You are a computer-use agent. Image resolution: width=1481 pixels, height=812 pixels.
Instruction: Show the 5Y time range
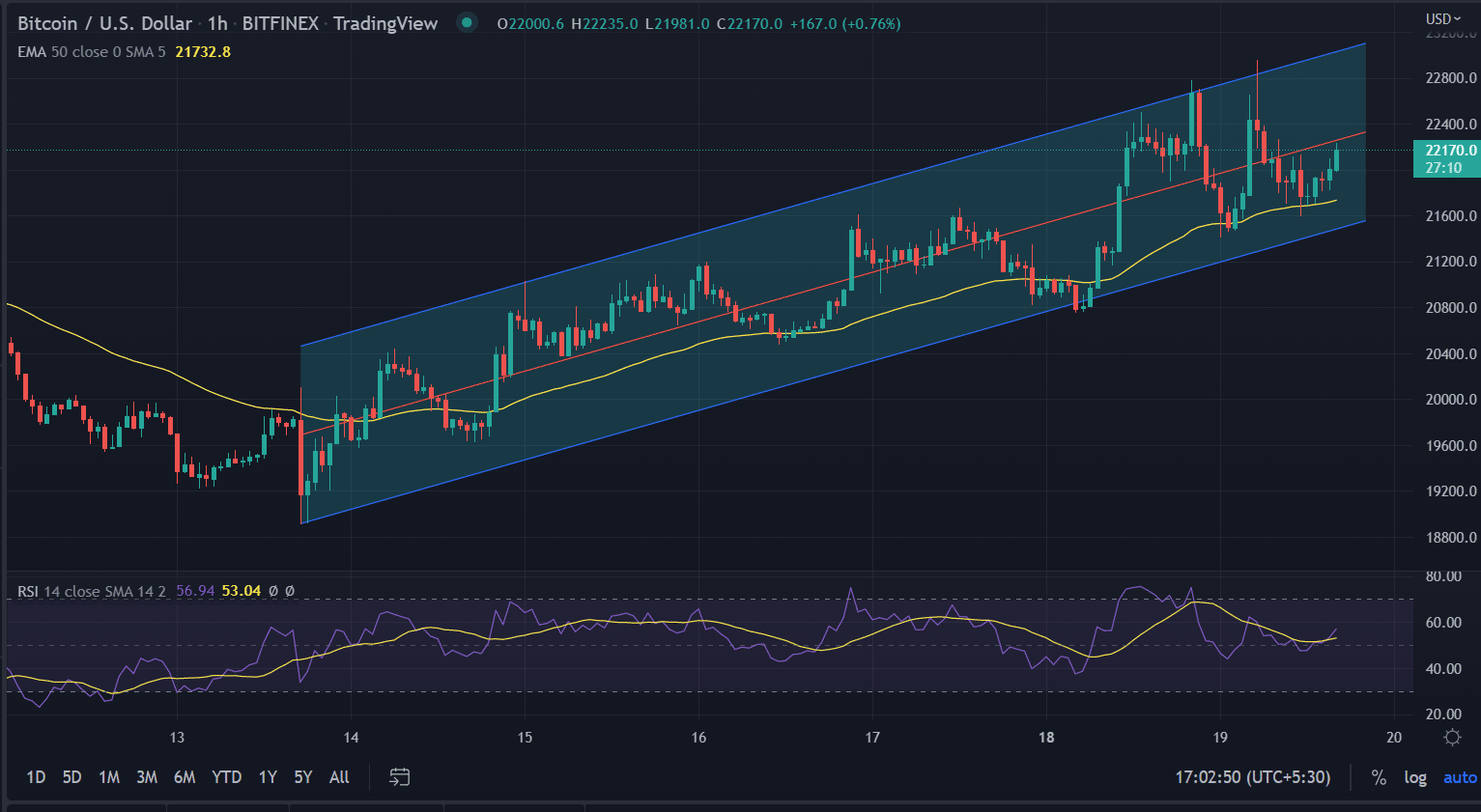(302, 777)
